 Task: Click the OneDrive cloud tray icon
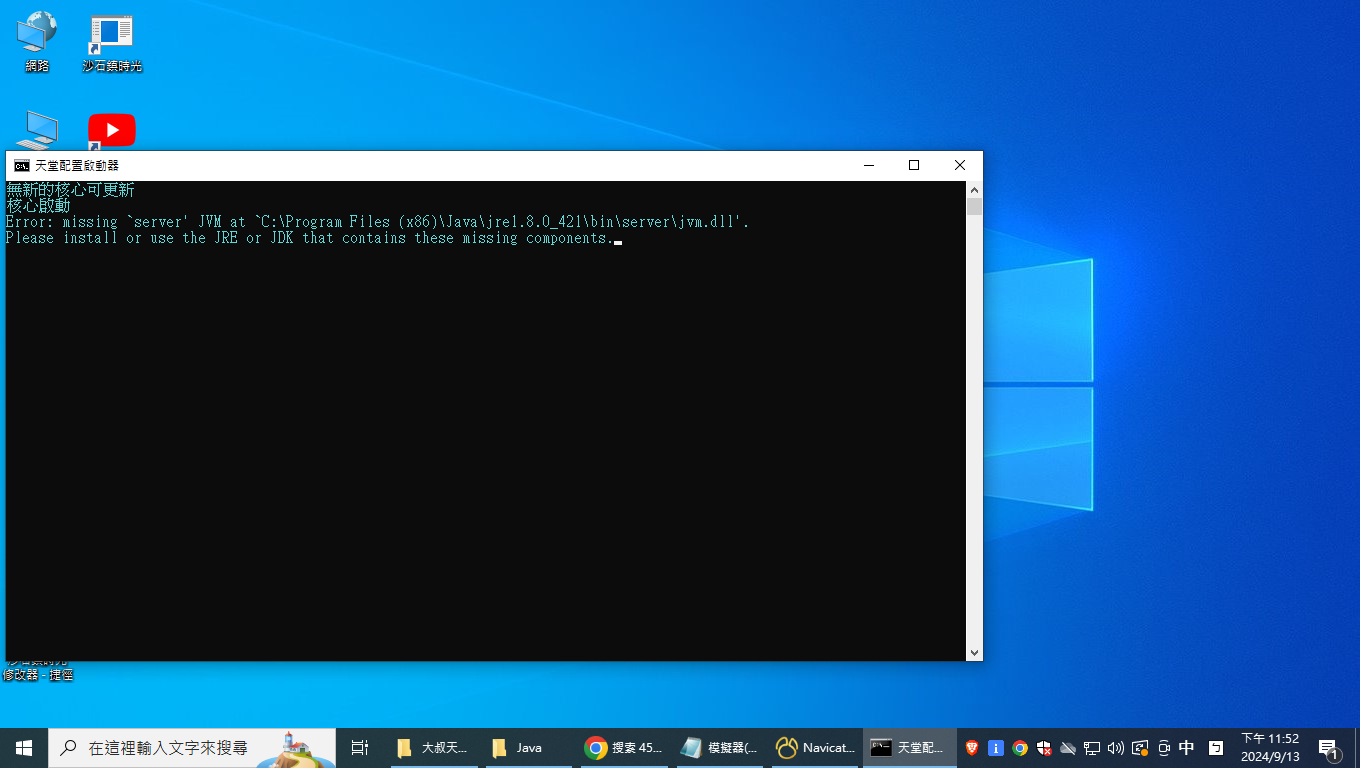tap(1068, 748)
